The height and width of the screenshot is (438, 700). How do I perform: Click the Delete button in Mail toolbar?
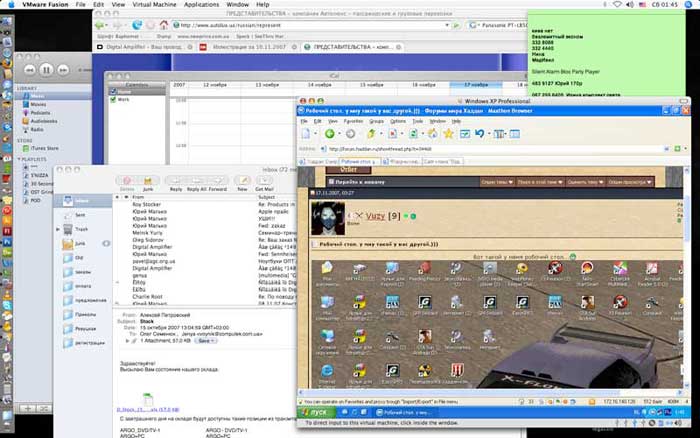point(127,183)
